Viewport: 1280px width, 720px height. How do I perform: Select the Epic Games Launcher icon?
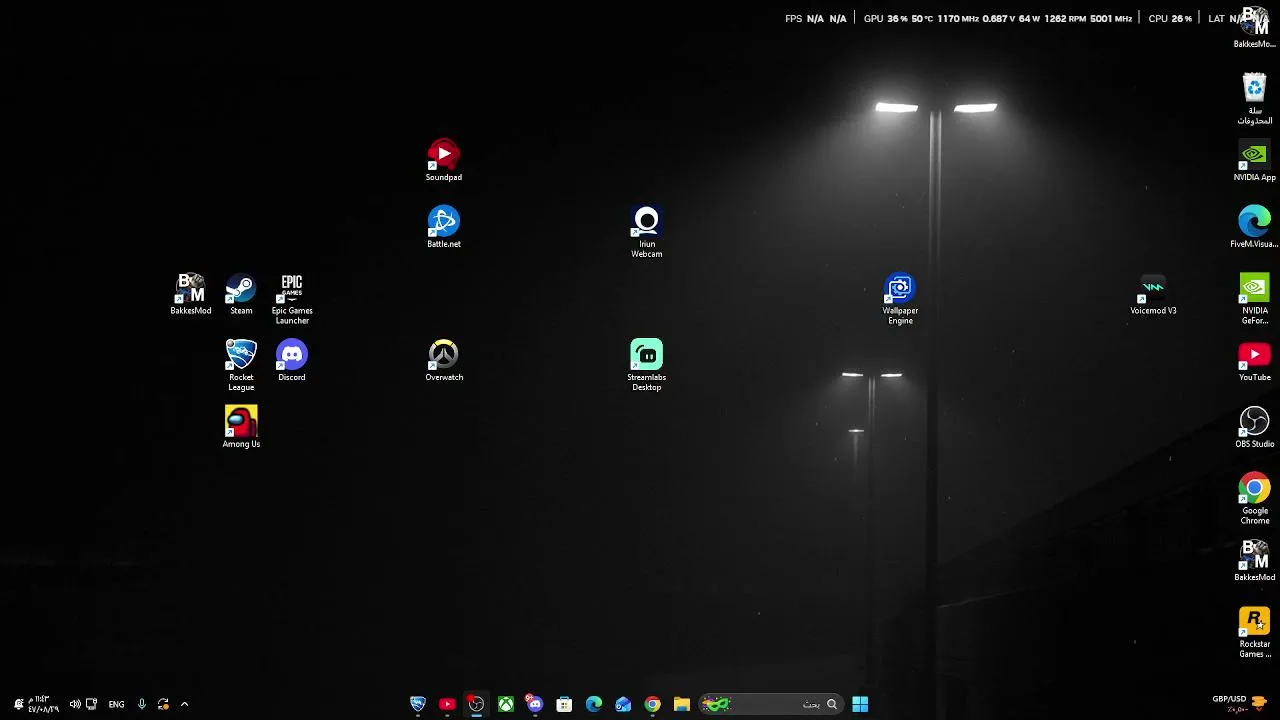click(x=292, y=299)
